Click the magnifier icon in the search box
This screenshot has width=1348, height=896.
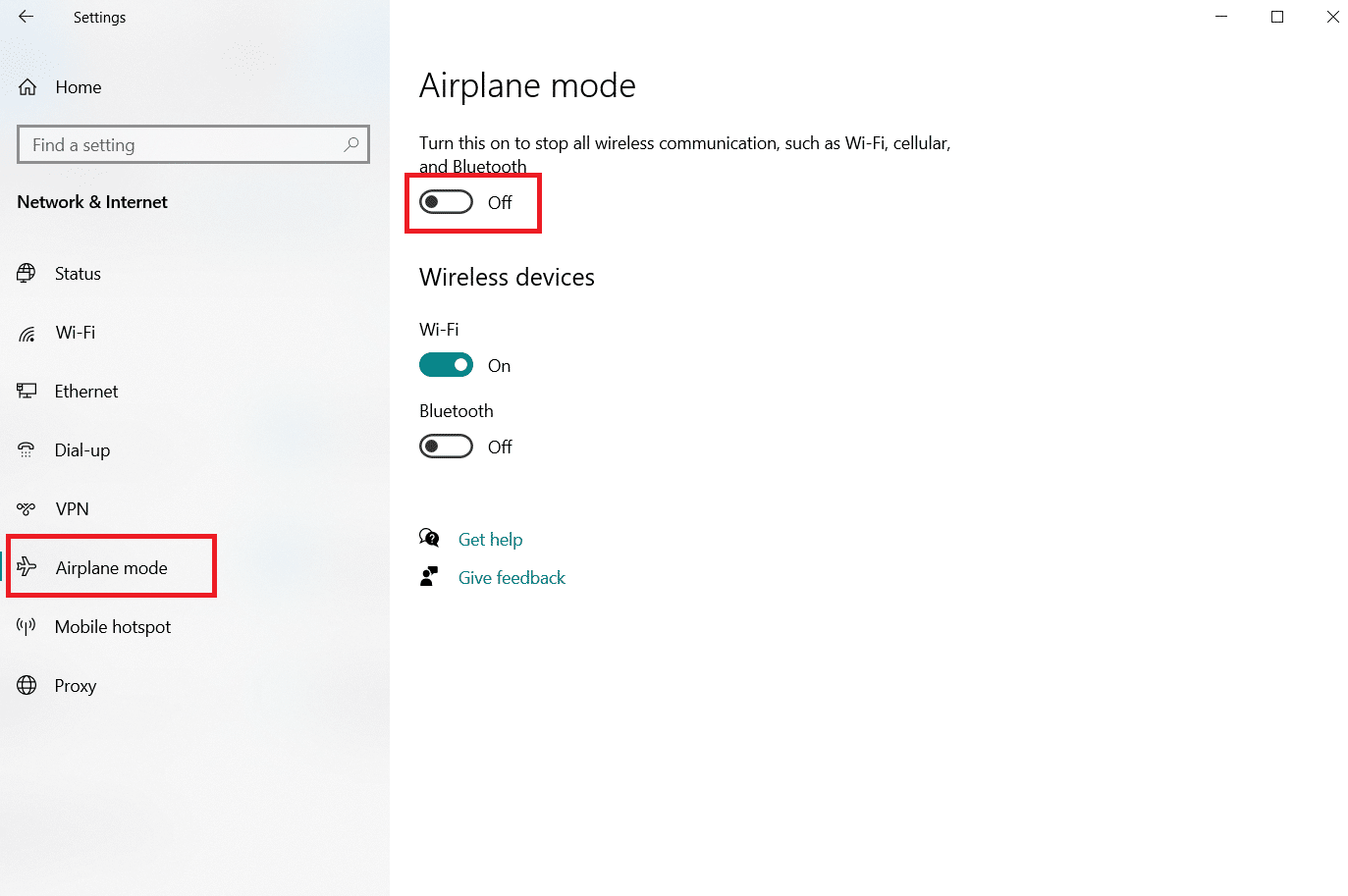coord(351,144)
